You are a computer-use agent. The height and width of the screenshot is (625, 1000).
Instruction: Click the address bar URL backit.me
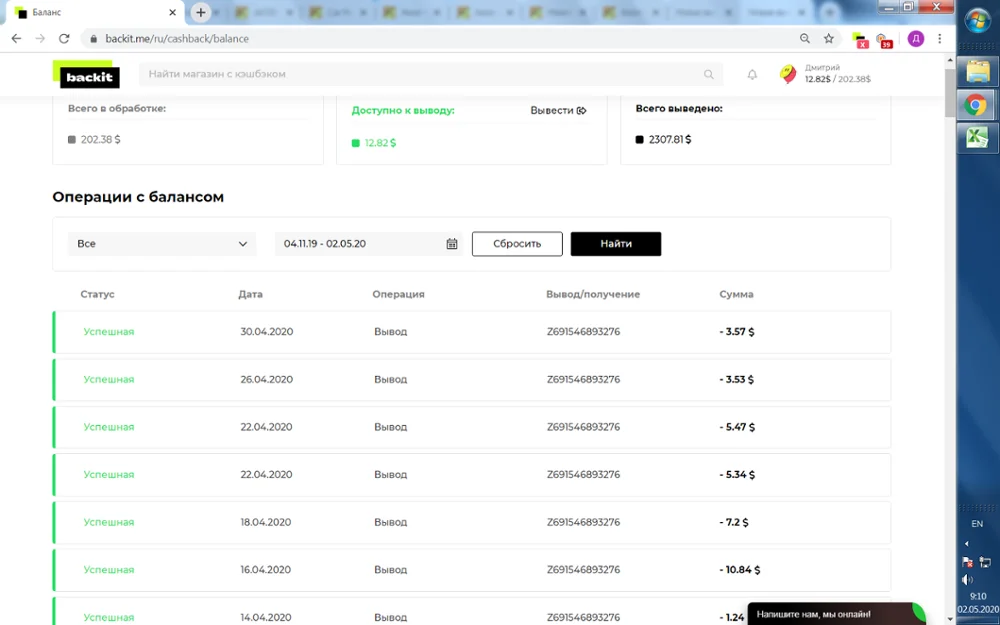177,38
